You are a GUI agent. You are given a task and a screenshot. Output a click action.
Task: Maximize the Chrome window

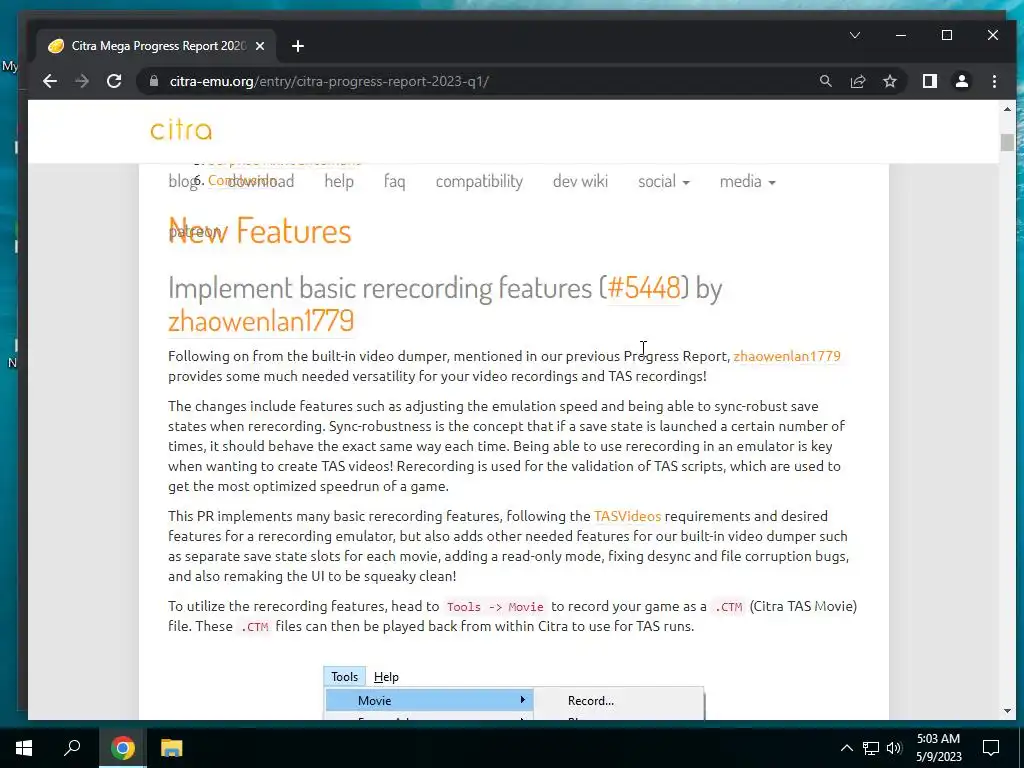point(946,35)
